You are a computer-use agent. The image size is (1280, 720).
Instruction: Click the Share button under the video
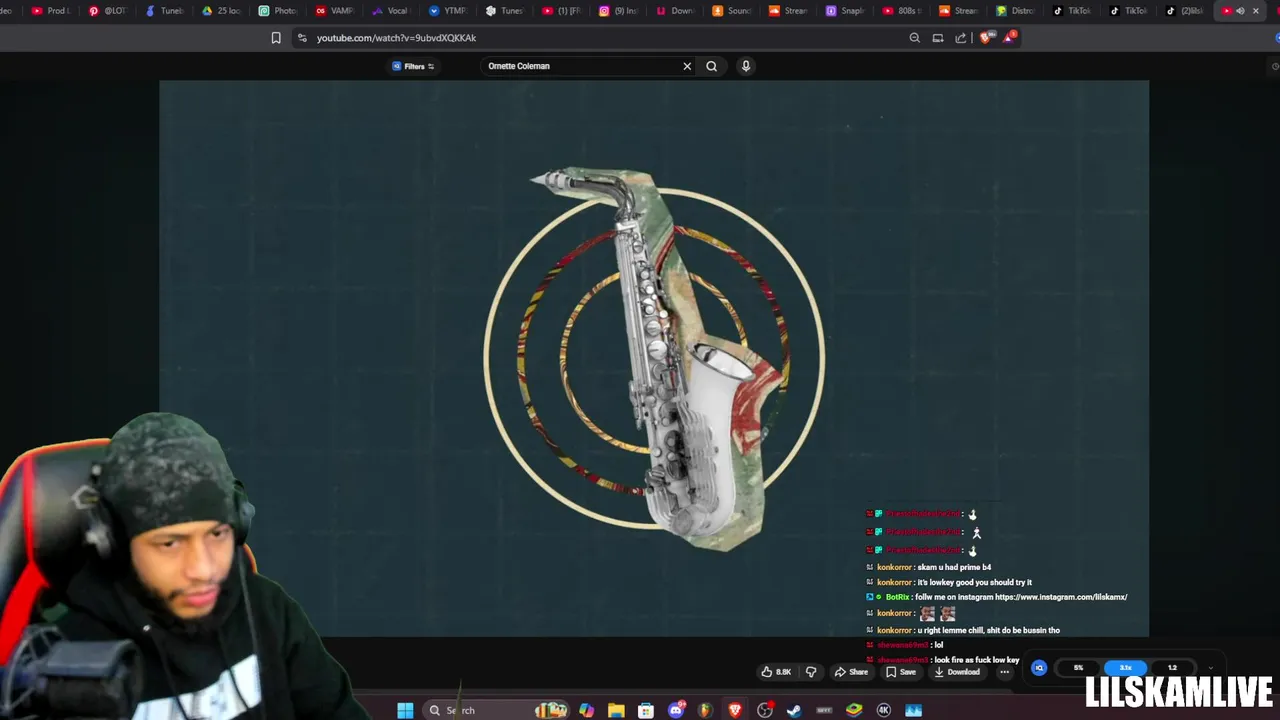(852, 672)
